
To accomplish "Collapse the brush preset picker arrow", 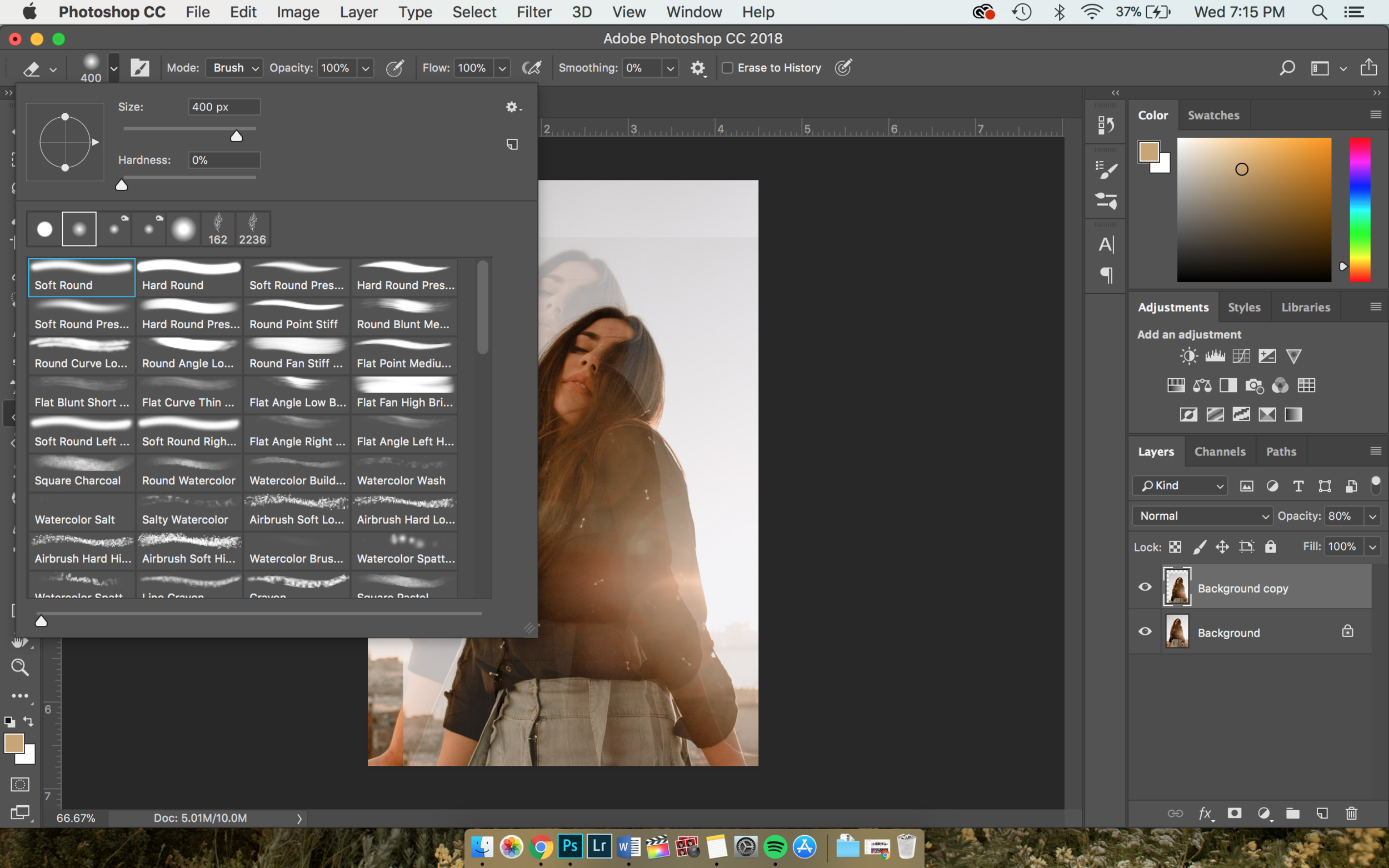I will click(114, 68).
